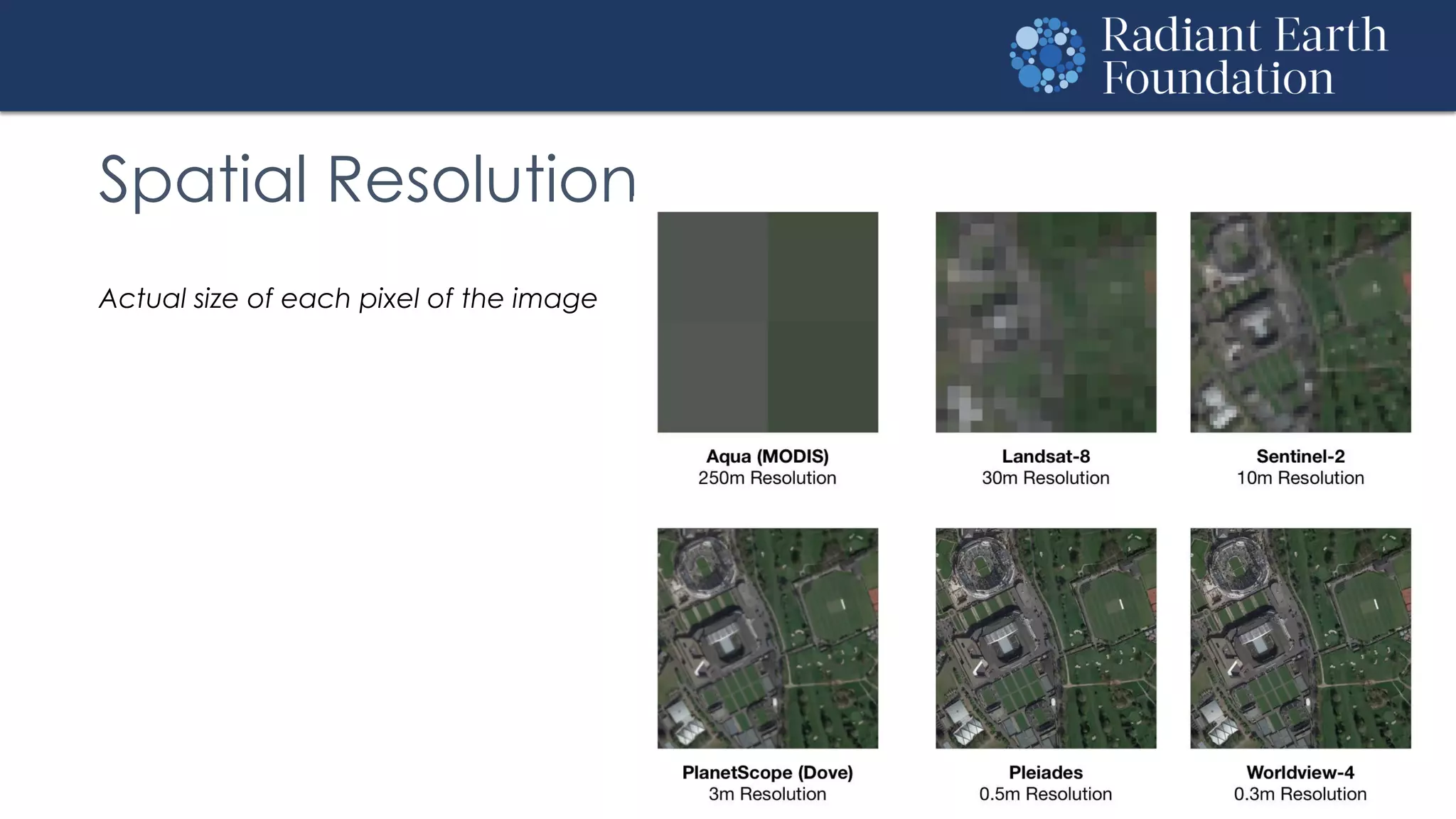Click the 250m Resolution text
The image size is (1456, 819).
[x=768, y=478]
